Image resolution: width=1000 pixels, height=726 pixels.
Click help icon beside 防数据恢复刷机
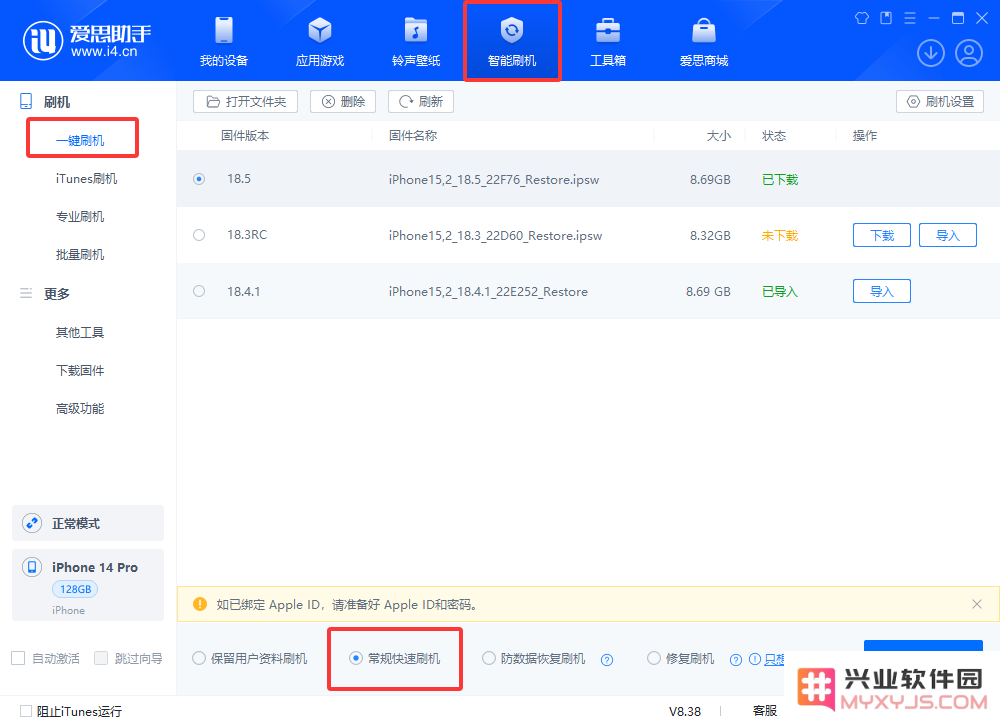pyautogui.click(x=607, y=660)
